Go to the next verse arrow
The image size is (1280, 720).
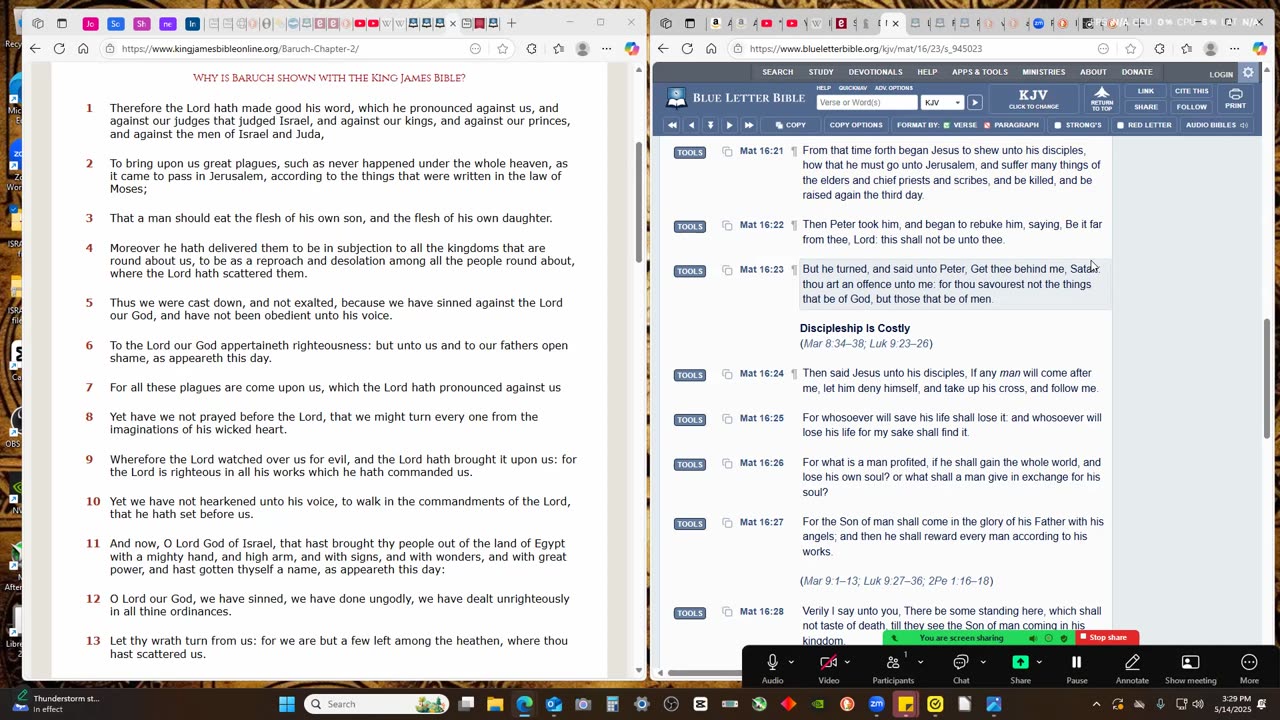[729, 125]
